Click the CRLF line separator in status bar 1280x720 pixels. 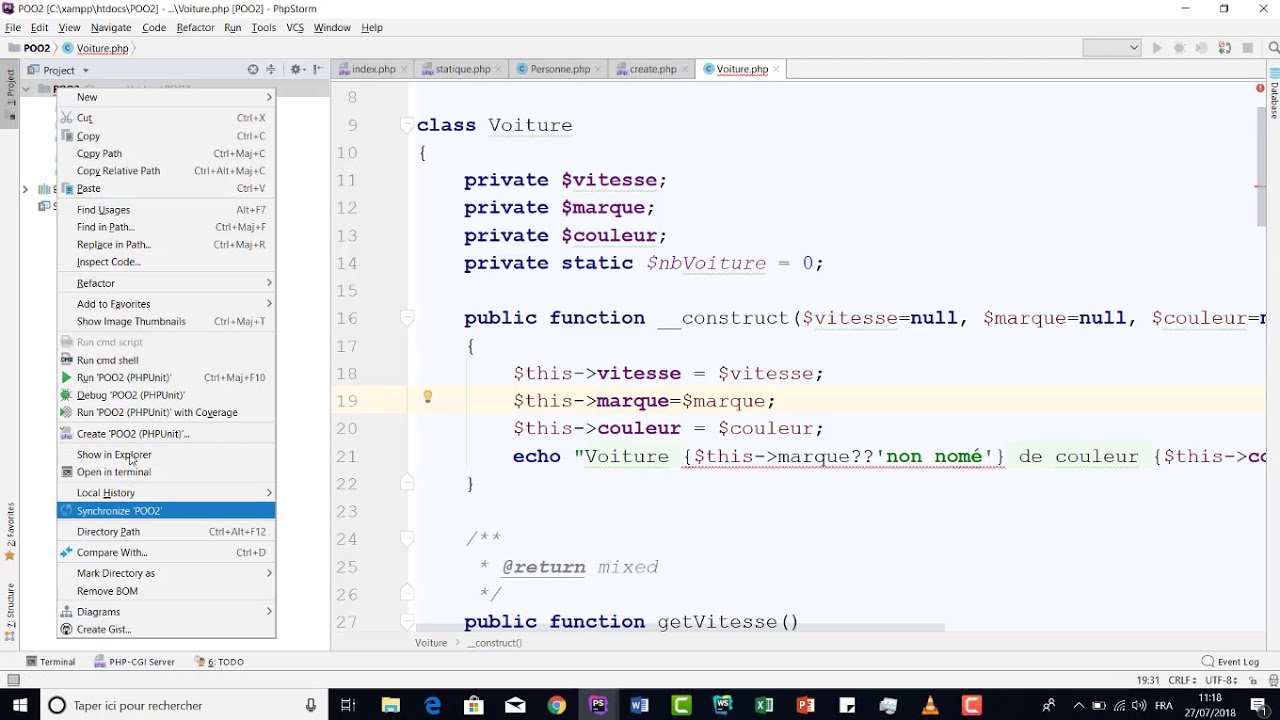1182,680
